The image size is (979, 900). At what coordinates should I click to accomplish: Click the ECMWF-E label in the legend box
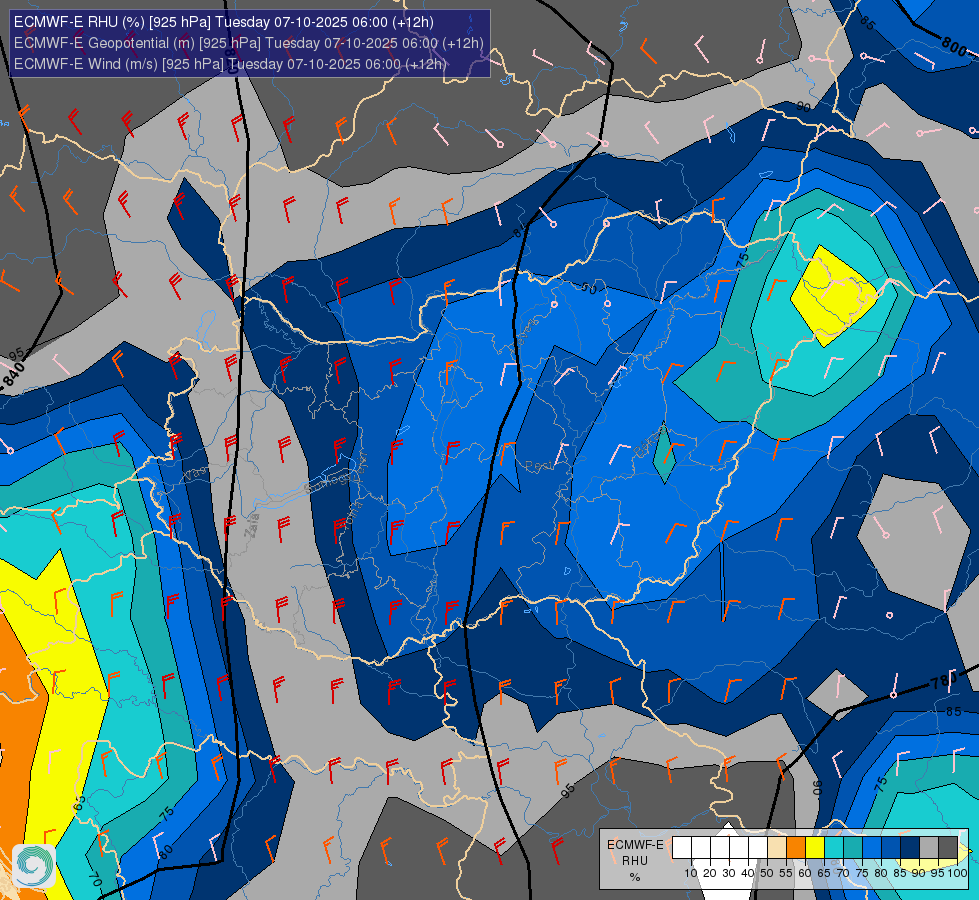(635, 844)
